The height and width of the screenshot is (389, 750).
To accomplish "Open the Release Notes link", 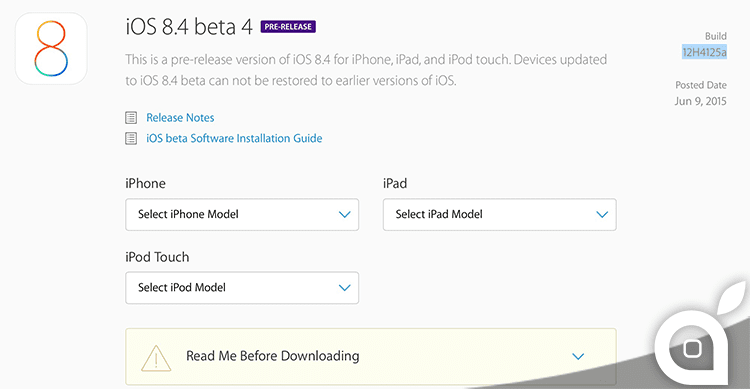I will pyautogui.click(x=180, y=118).
